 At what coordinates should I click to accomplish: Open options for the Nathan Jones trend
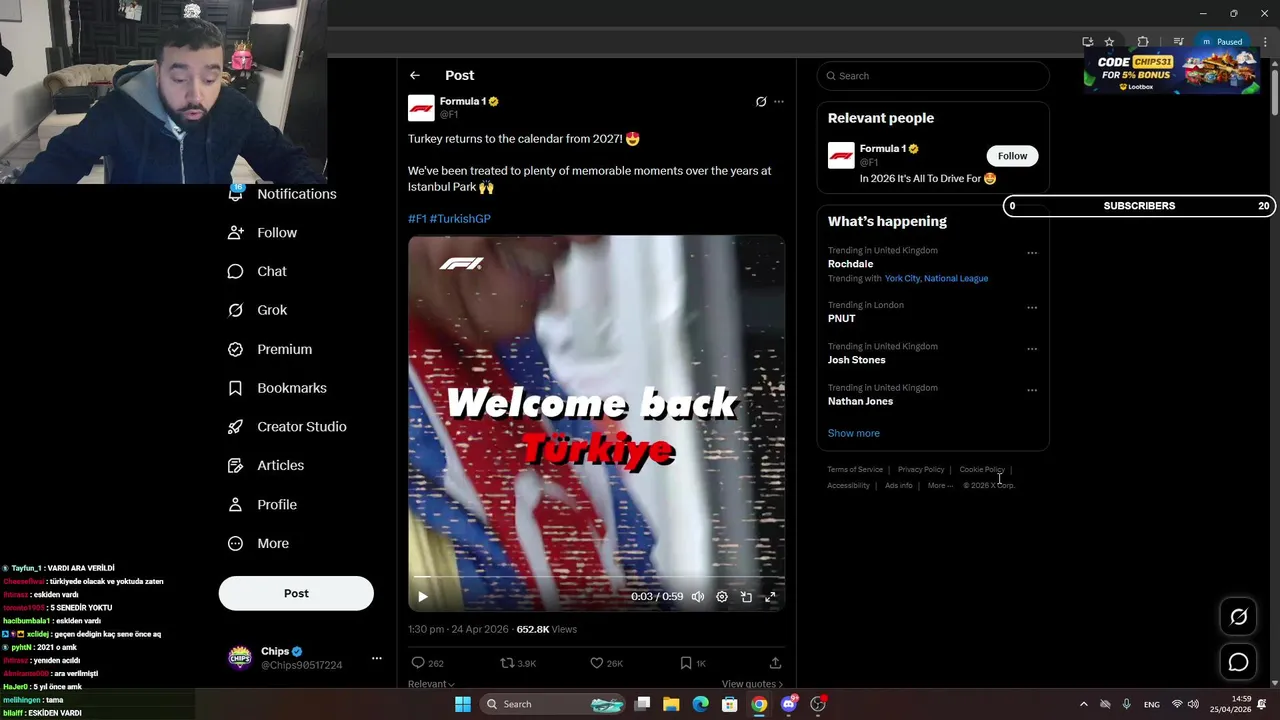(x=1032, y=391)
